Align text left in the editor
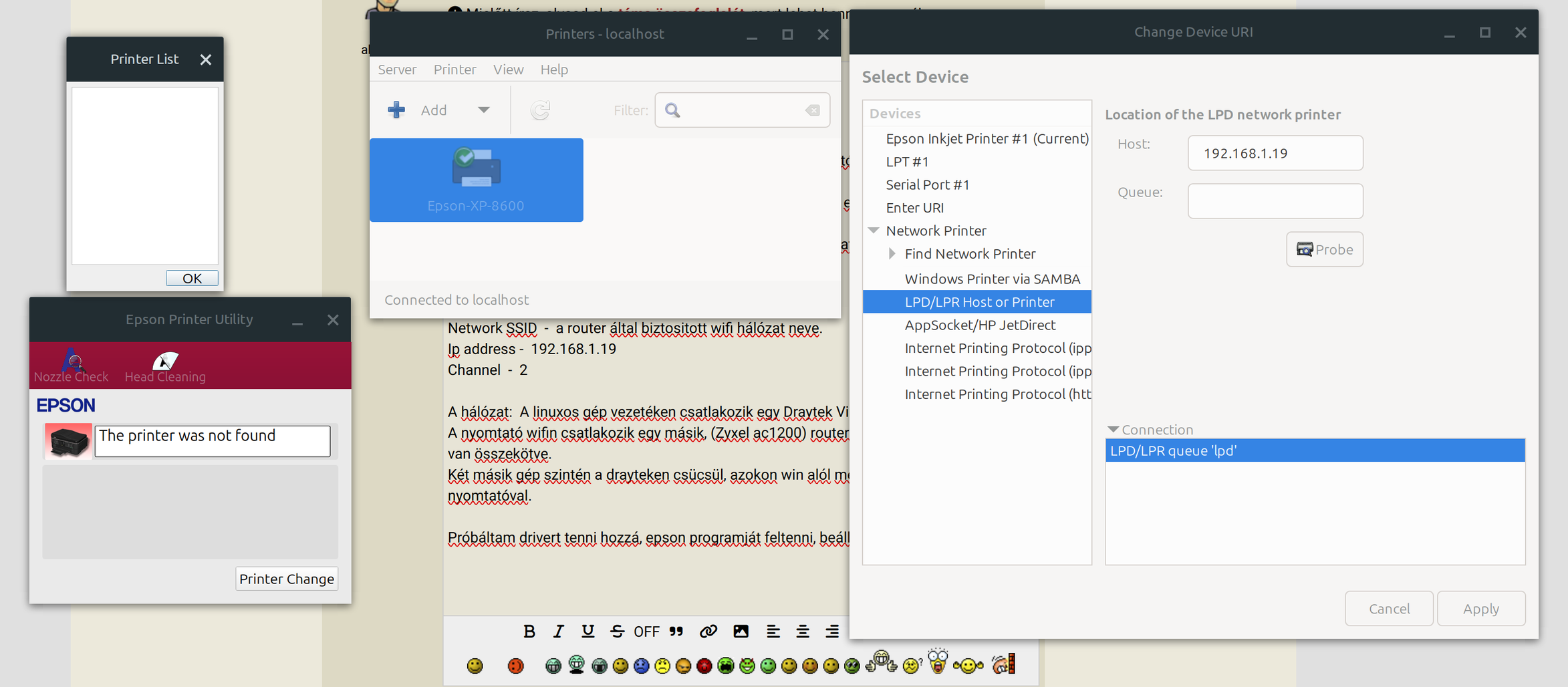1568x687 pixels. coord(773,632)
